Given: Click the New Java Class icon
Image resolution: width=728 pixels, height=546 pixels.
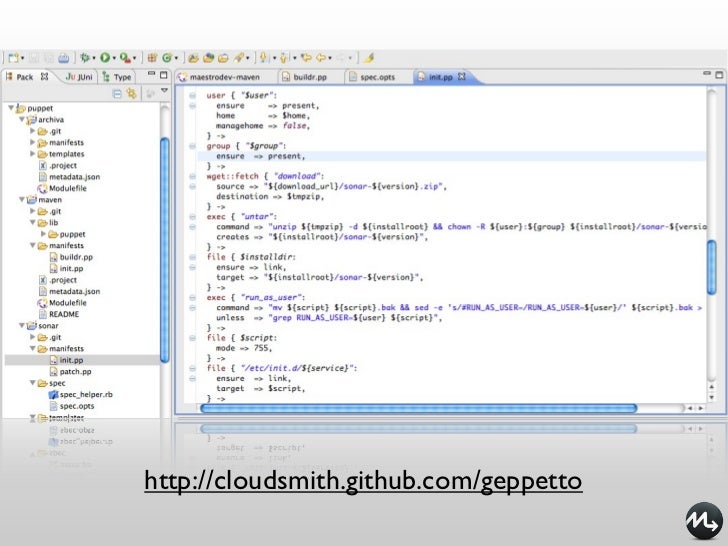Looking at the screenshot, I should [167, 58].
